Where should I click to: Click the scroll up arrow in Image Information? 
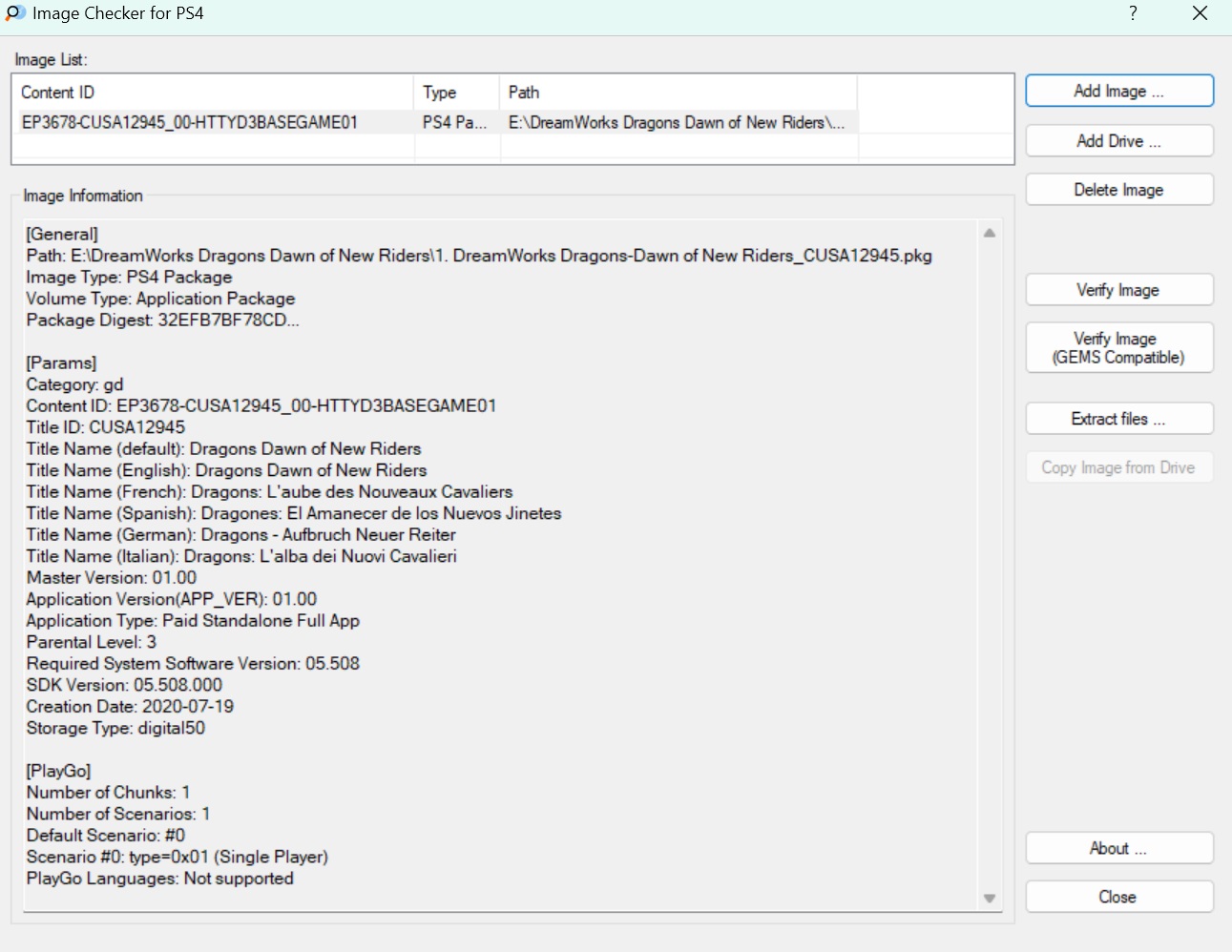point(990,233)
